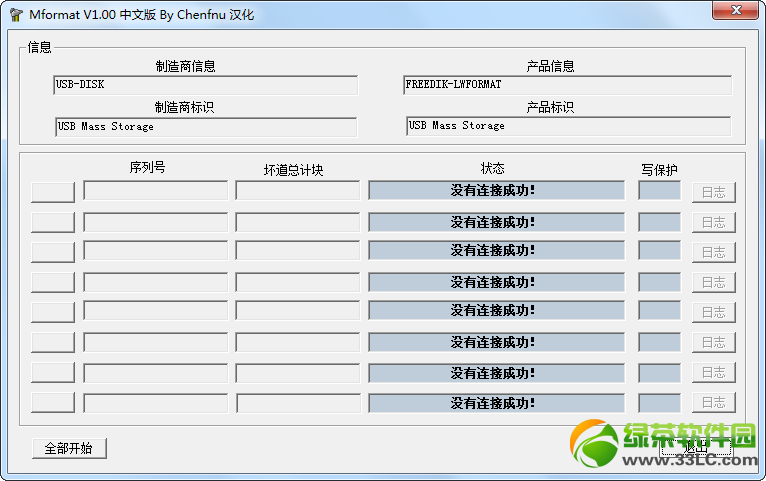Image resolution: width=766 pixels, height=481 pixels.
Task: Select the 坏道总计块 field in the first row
Action: tap(298, 190)
